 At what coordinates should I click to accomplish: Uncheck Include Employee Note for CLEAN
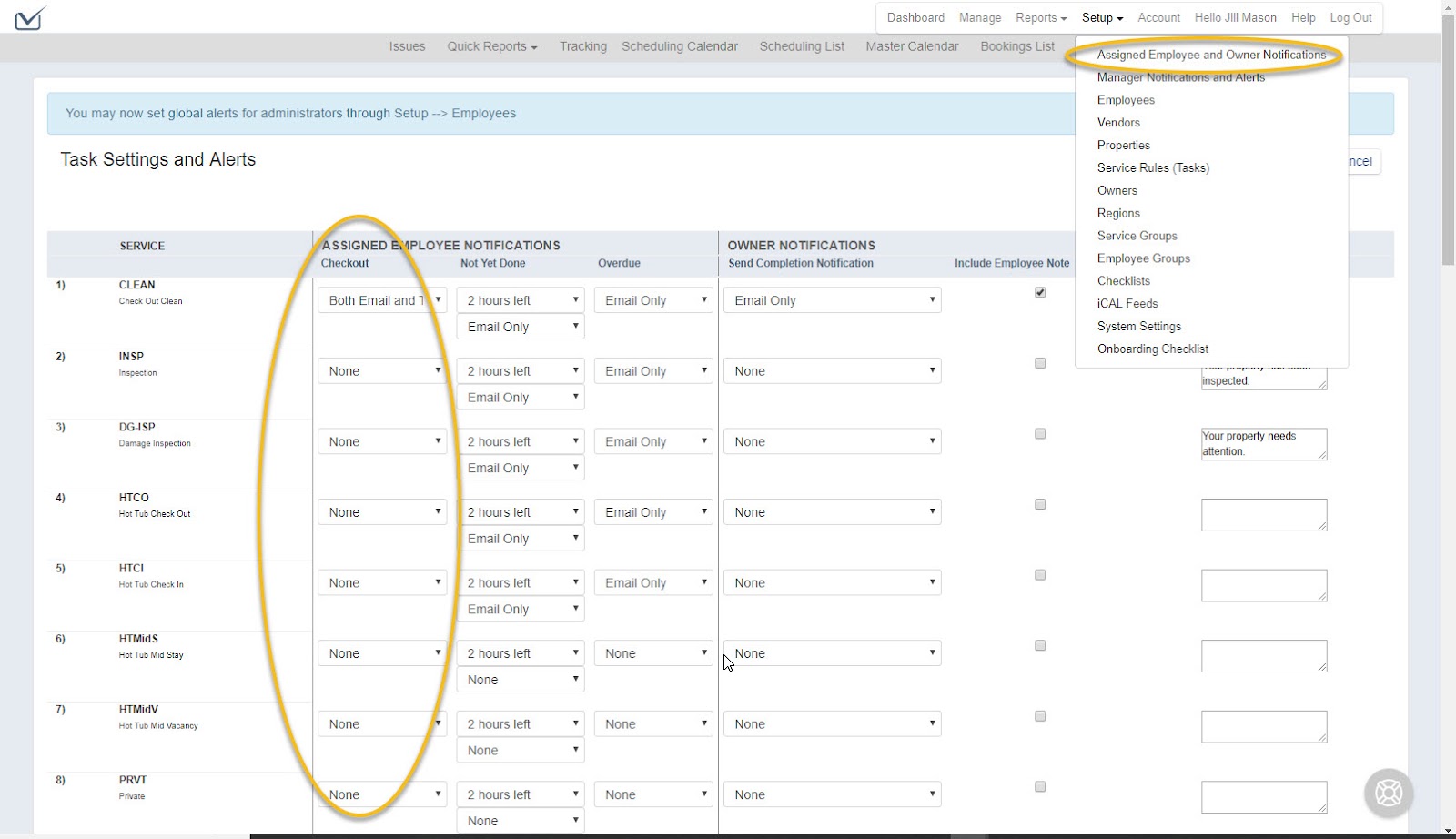click(x=1040, y=292)
